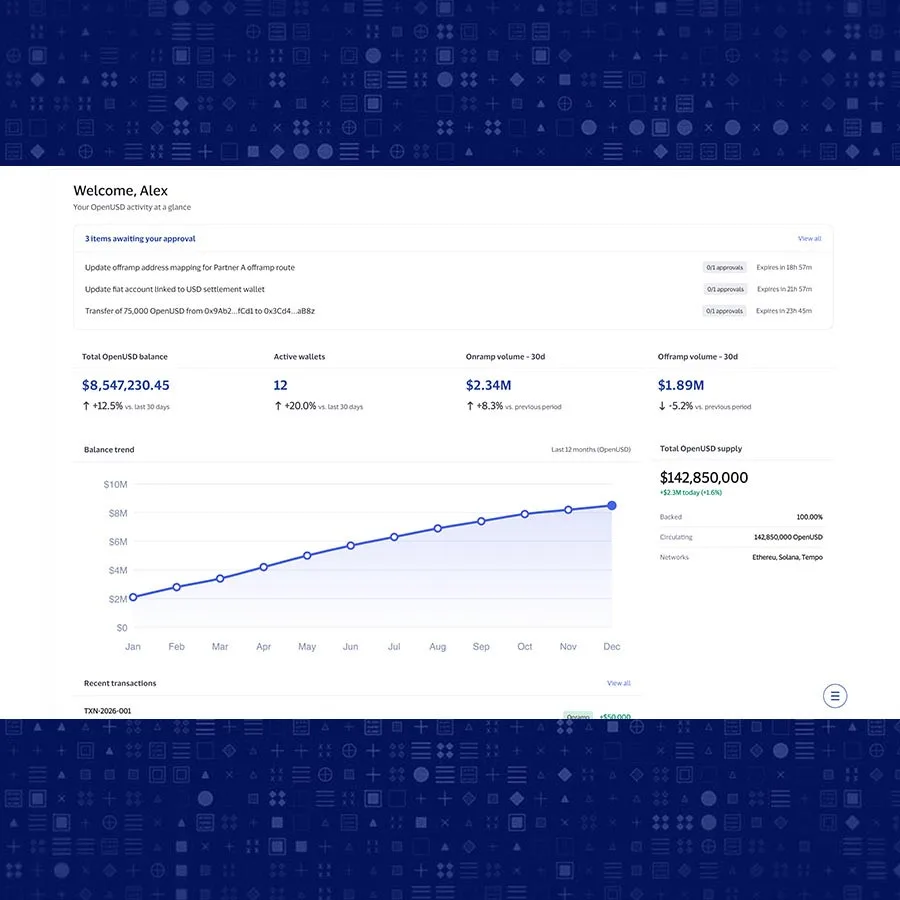
Task: Click 'Last 12 months (OpenUSD)' chart label
Action: [x=591, y=449]
